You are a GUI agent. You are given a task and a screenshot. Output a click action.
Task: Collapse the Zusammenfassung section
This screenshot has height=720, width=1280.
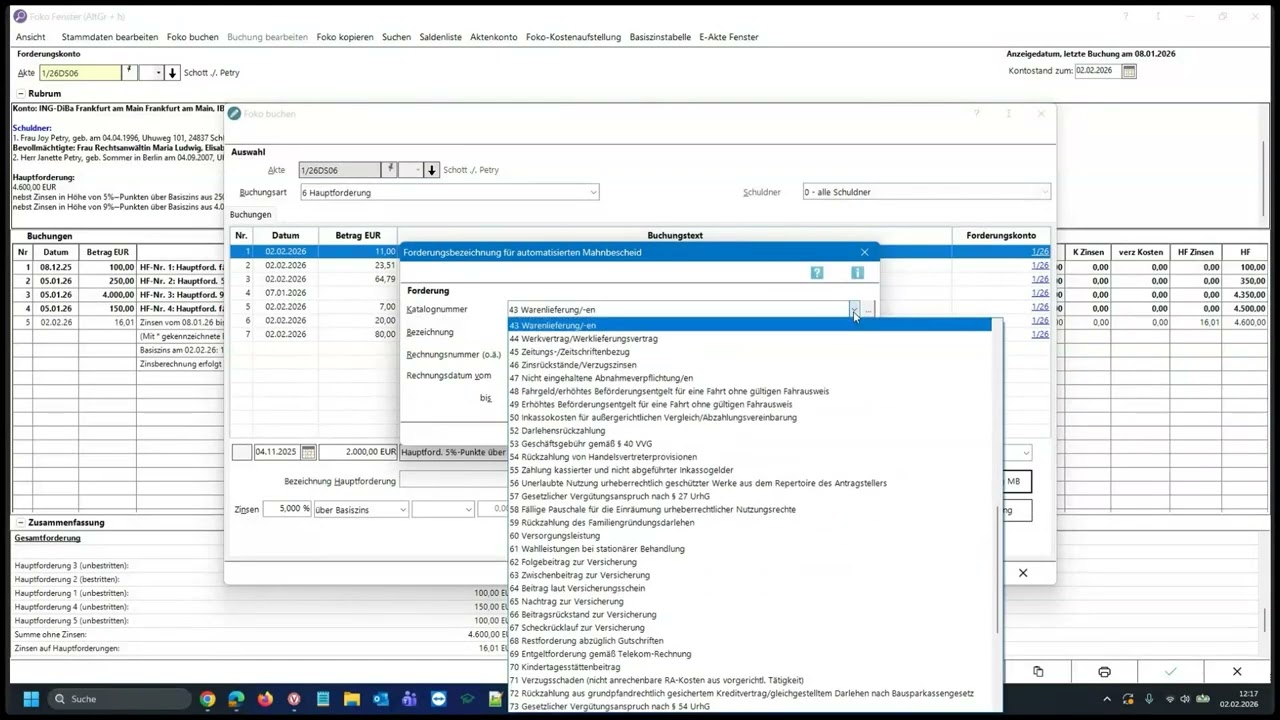click(20, 522)
